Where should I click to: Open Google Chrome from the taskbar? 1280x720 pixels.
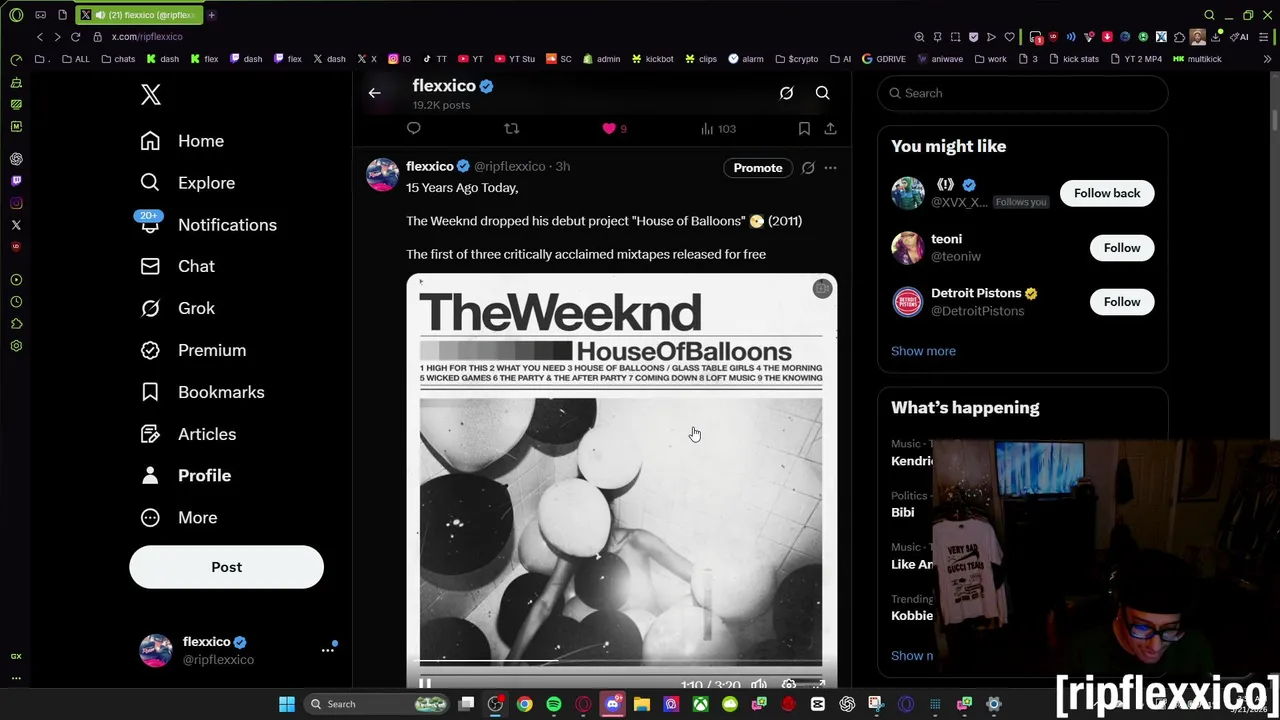524,704
